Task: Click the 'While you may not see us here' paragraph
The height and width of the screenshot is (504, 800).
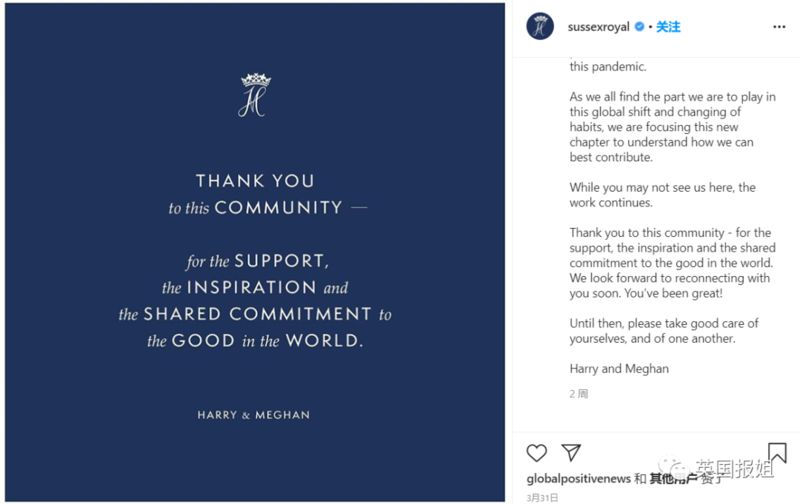Action: click(662, 195)
